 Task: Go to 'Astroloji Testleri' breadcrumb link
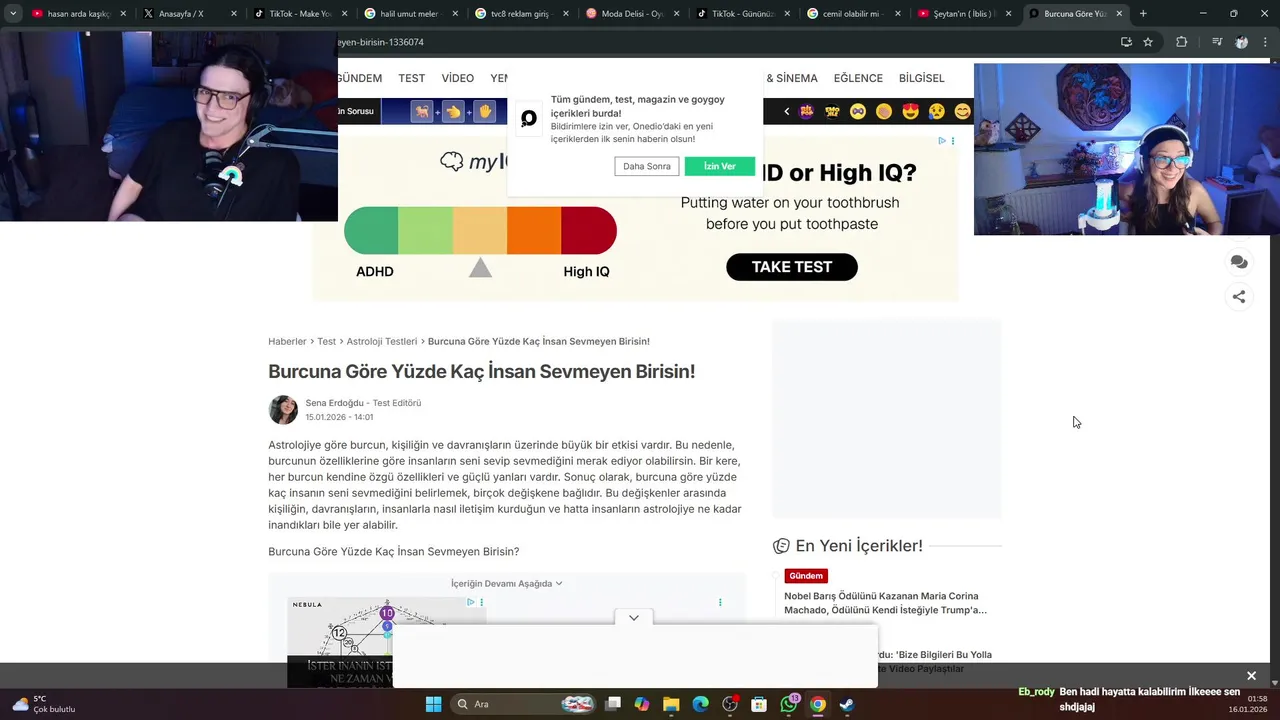click(x=382, y=341)
